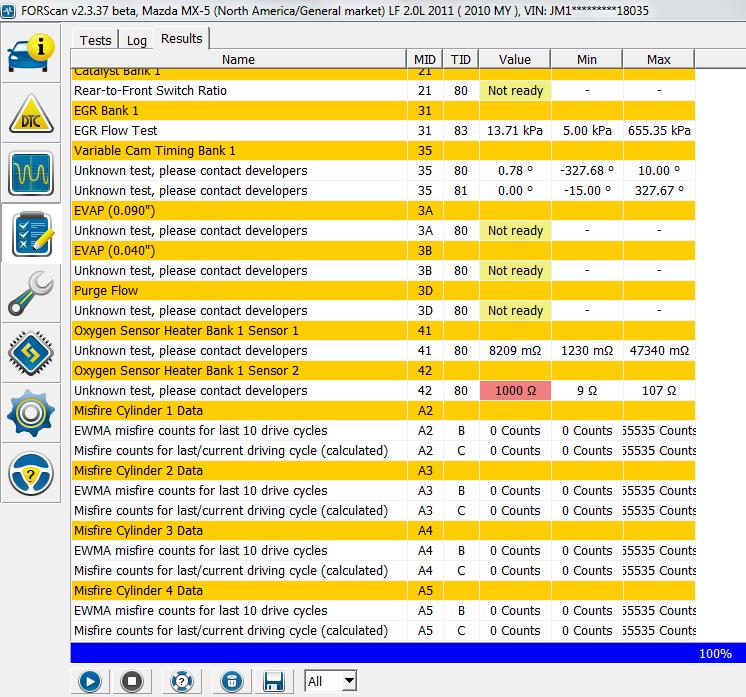Switch to the Tests tab
746x697 pixels.
(x=95, y=40)
